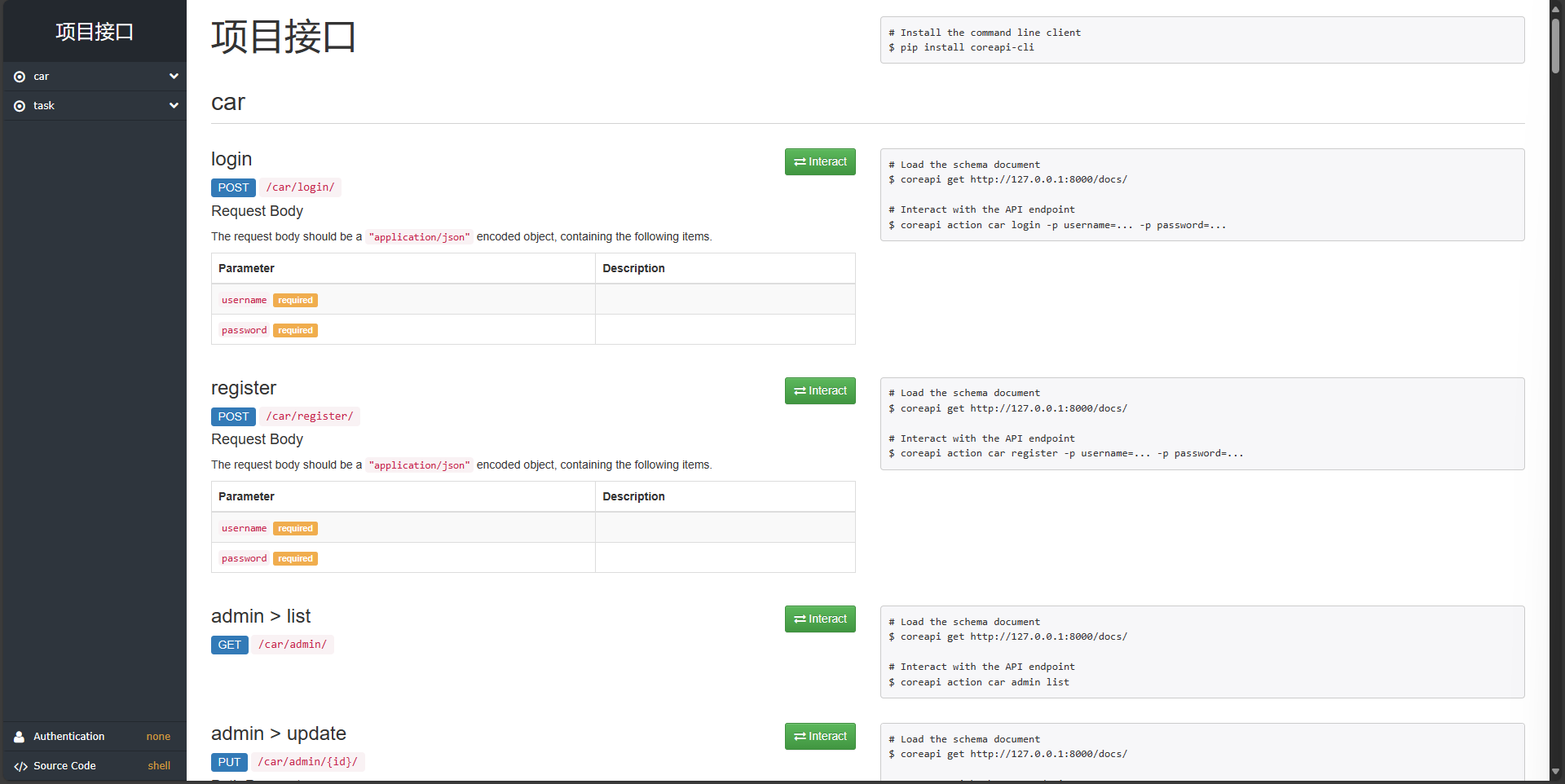
Task: Click the 项目接口 sidebar title link
Action: pos(95,32)
